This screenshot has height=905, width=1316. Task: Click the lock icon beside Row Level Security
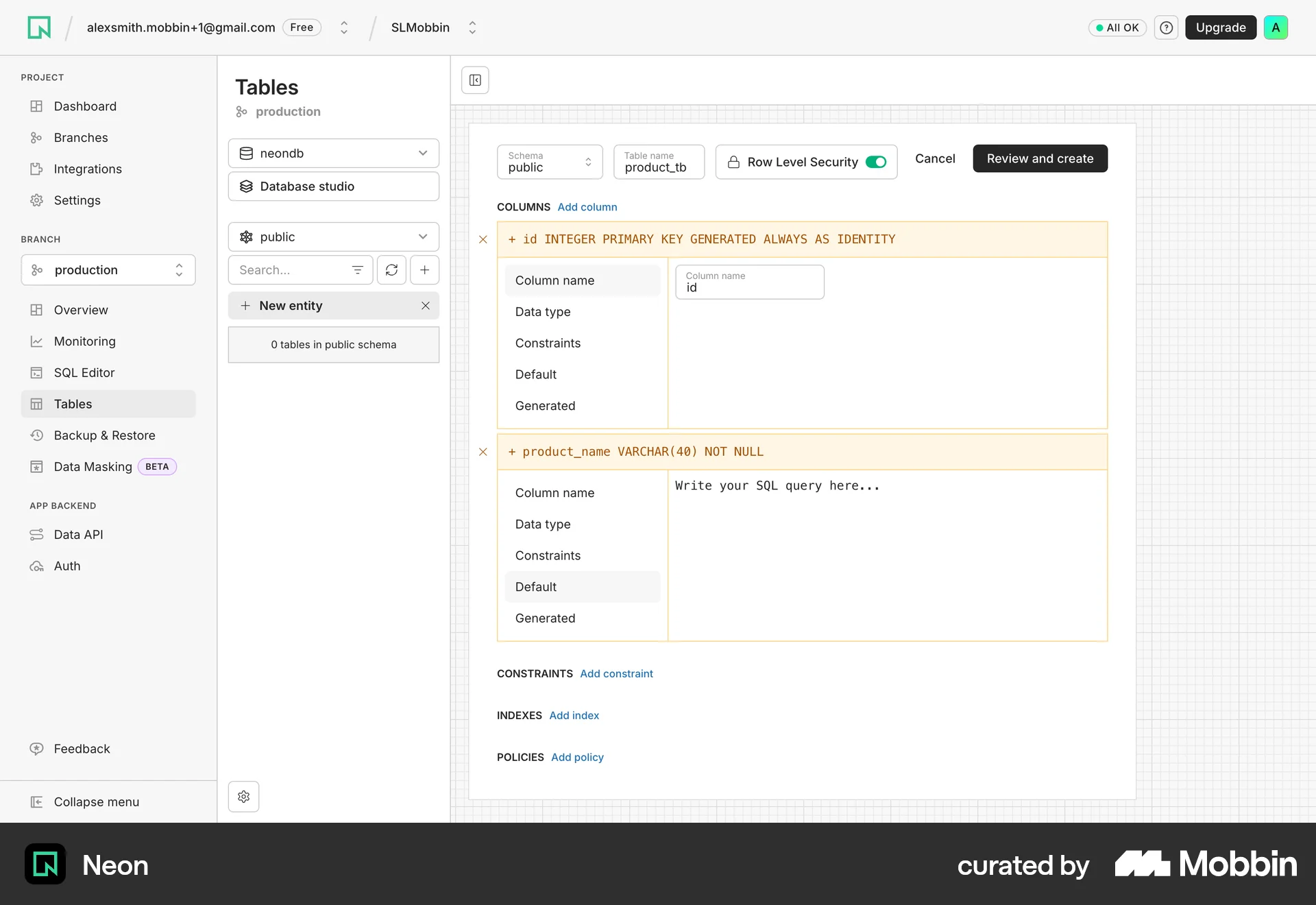coord(733,162)
